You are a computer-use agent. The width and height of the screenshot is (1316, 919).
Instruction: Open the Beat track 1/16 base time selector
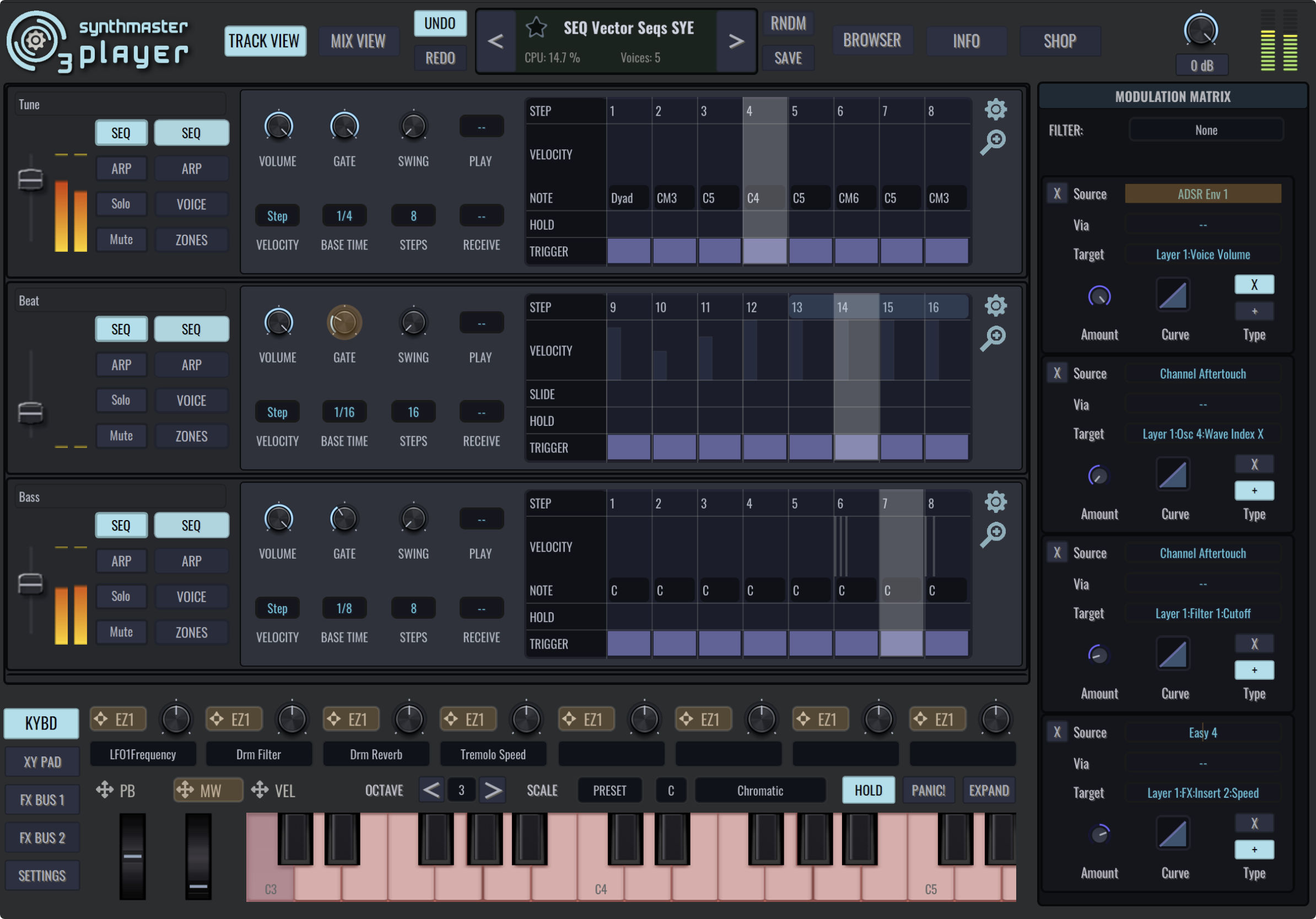click(x=344, y=412)
